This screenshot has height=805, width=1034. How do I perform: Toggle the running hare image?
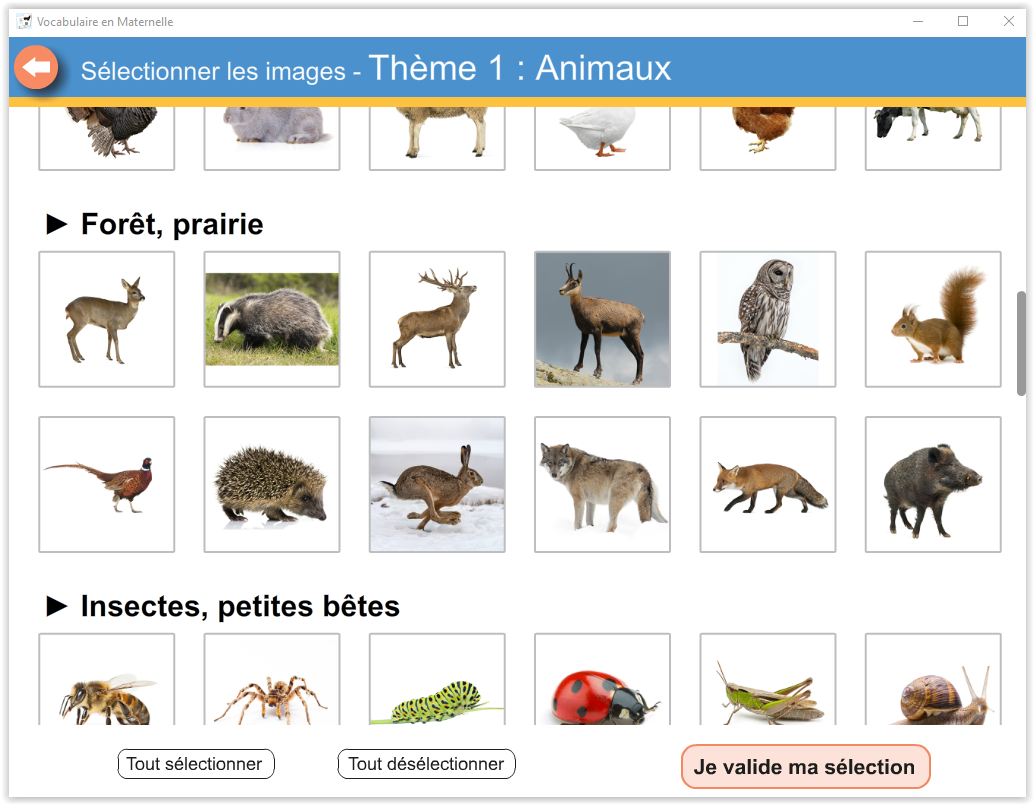(437, 484)
